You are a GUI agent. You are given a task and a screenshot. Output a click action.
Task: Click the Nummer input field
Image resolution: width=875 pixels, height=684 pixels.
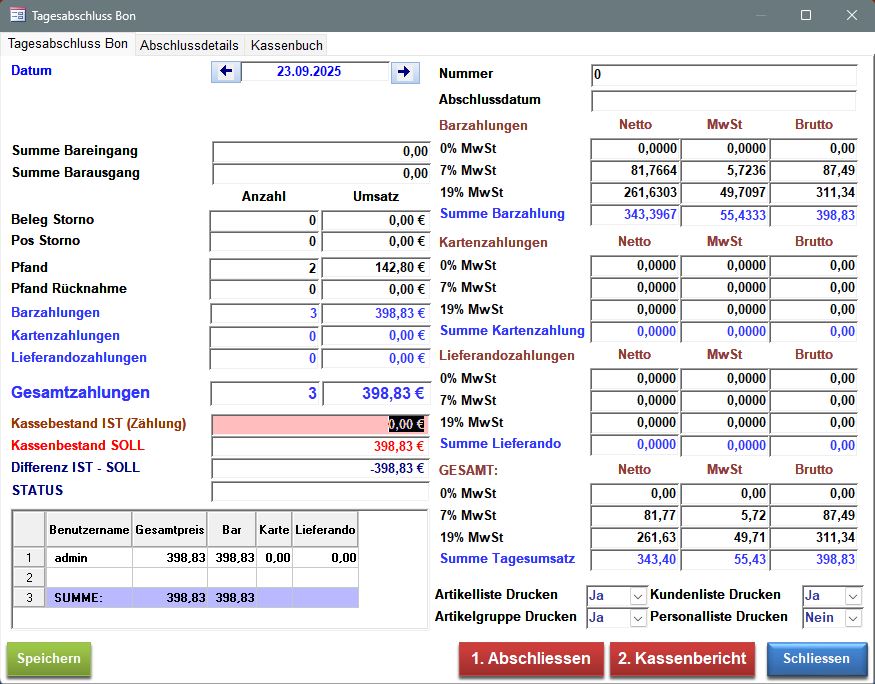tap(724, 75)
